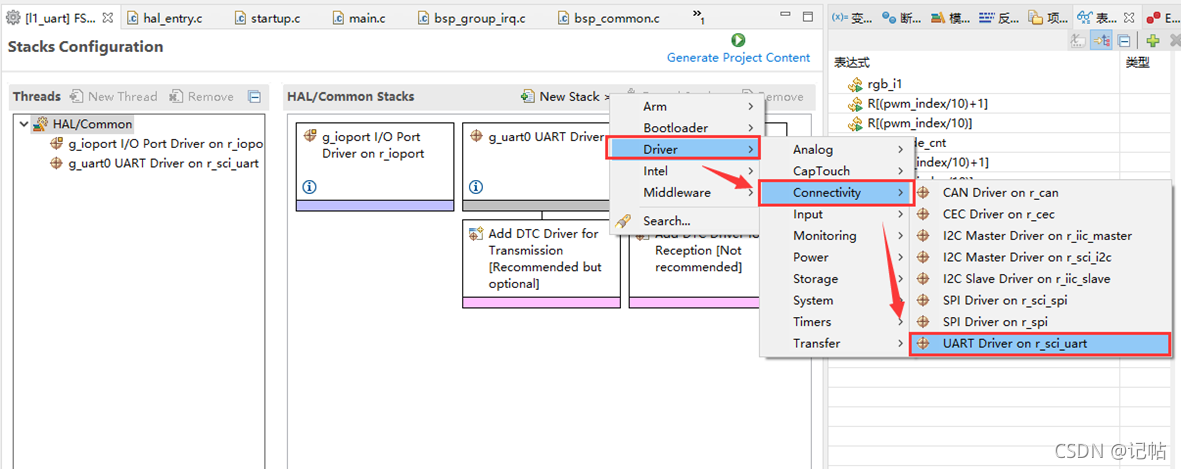Select I2C Master Driver on r_iic_master
Viewport: 1181px width, 469px height.
(x=1041, y=236)
